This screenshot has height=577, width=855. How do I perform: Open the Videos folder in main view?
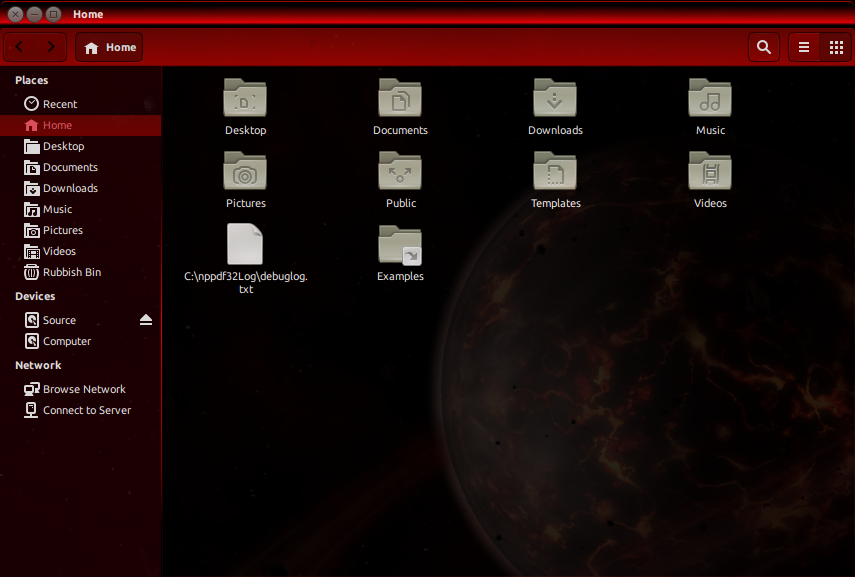(709, 171)
